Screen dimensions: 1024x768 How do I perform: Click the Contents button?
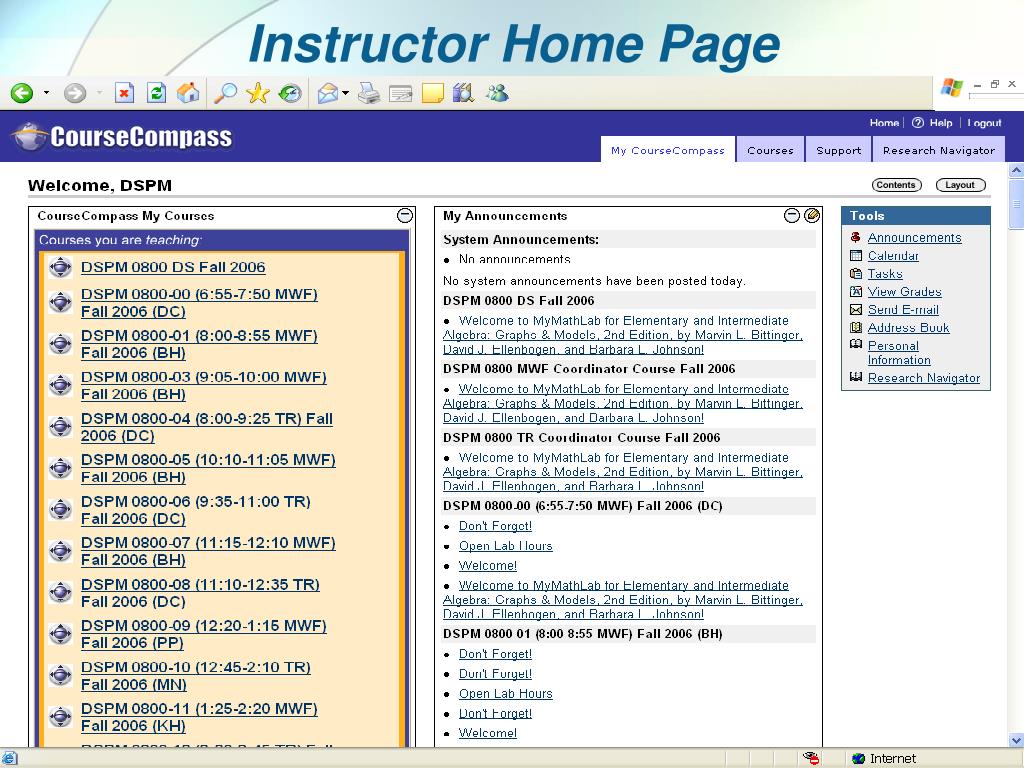tap(896, 185)
